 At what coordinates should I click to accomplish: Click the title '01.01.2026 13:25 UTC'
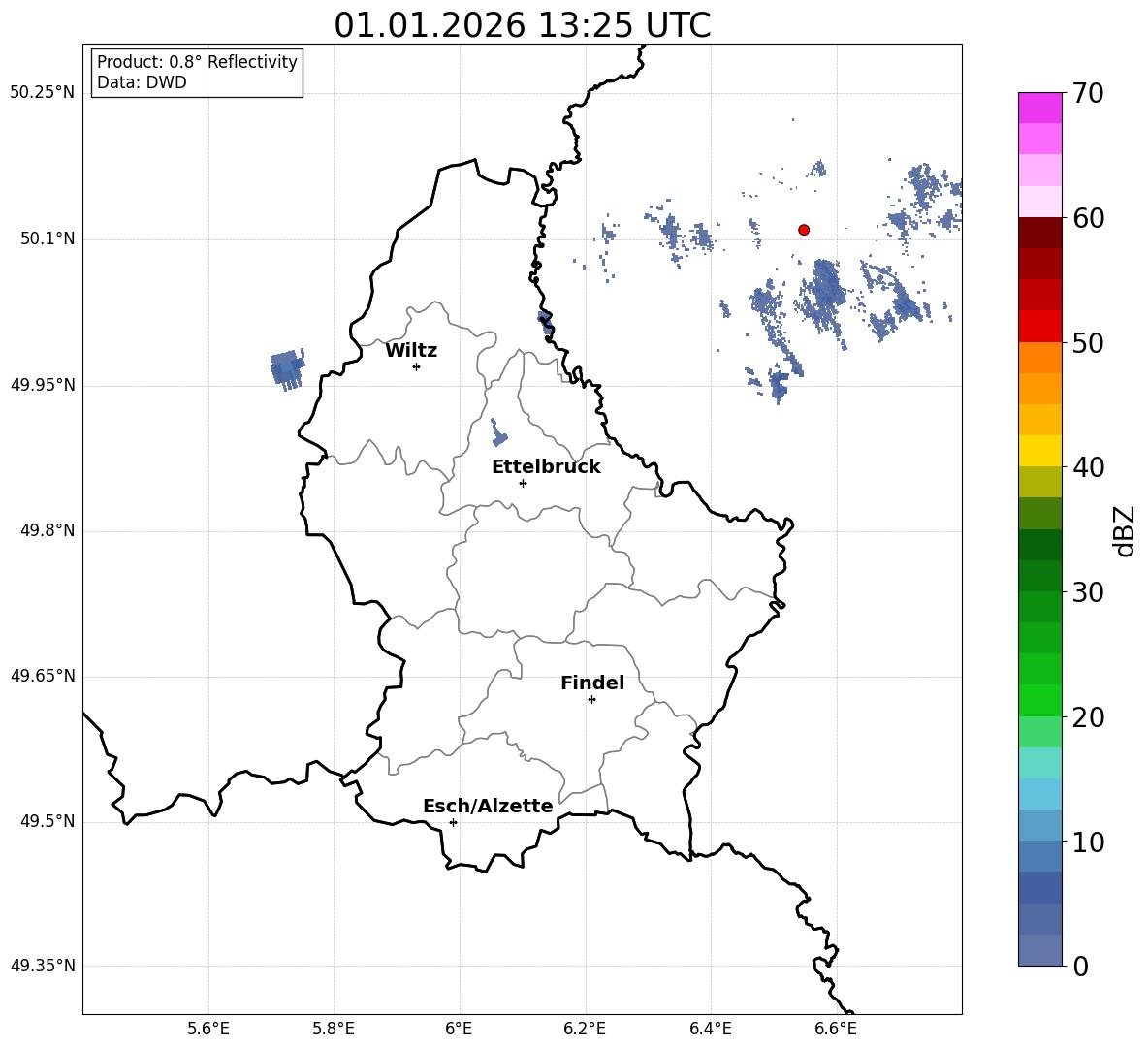(522, 25)
